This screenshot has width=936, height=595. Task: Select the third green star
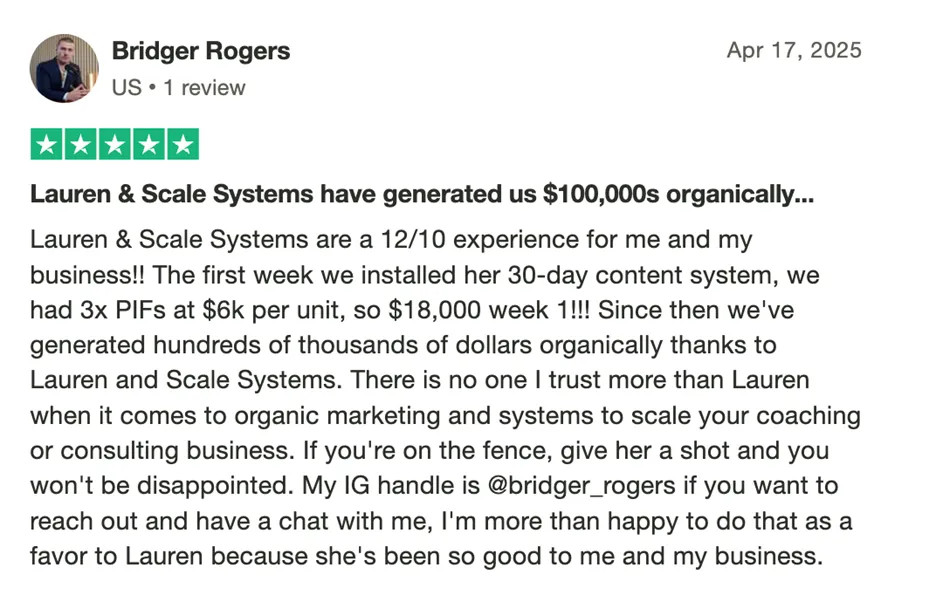[x=115, y=144]
